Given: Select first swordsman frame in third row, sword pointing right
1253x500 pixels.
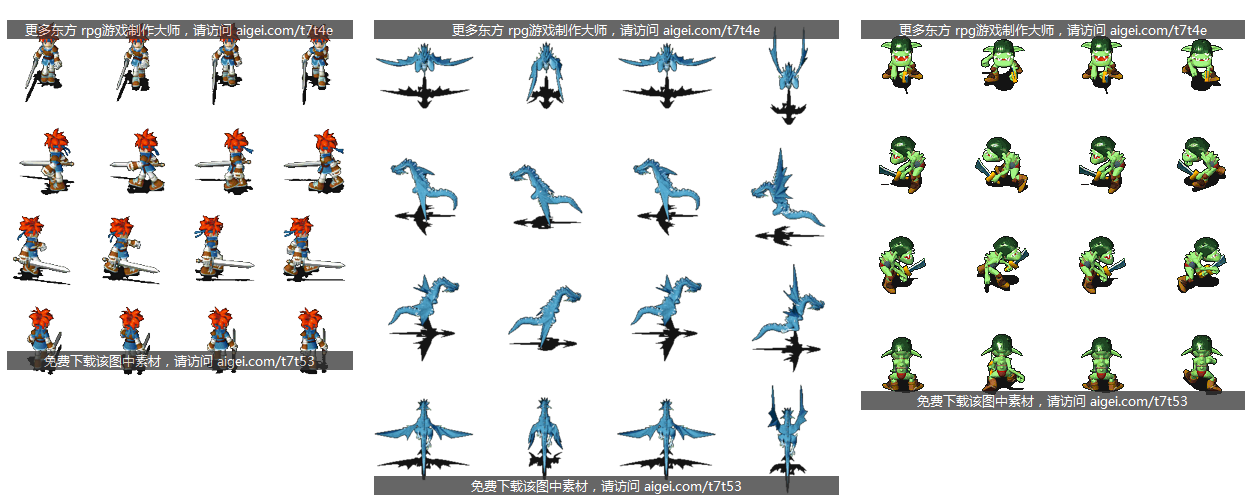Looking at the screenshot, I should [42, 247].
